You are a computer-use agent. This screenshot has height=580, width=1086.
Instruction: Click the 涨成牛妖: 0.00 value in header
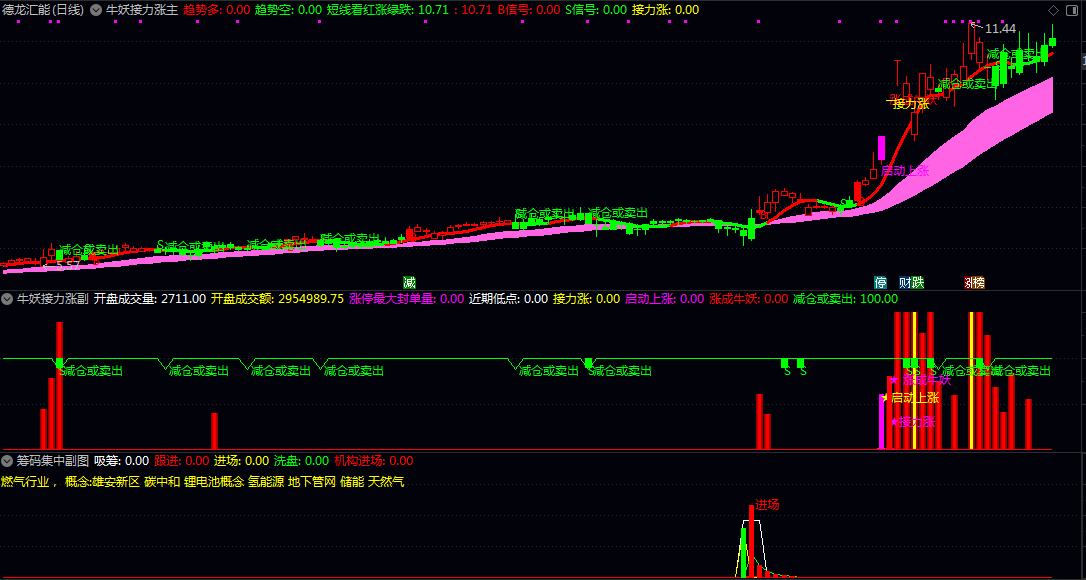pyautogui.click(x=749, y=299)
